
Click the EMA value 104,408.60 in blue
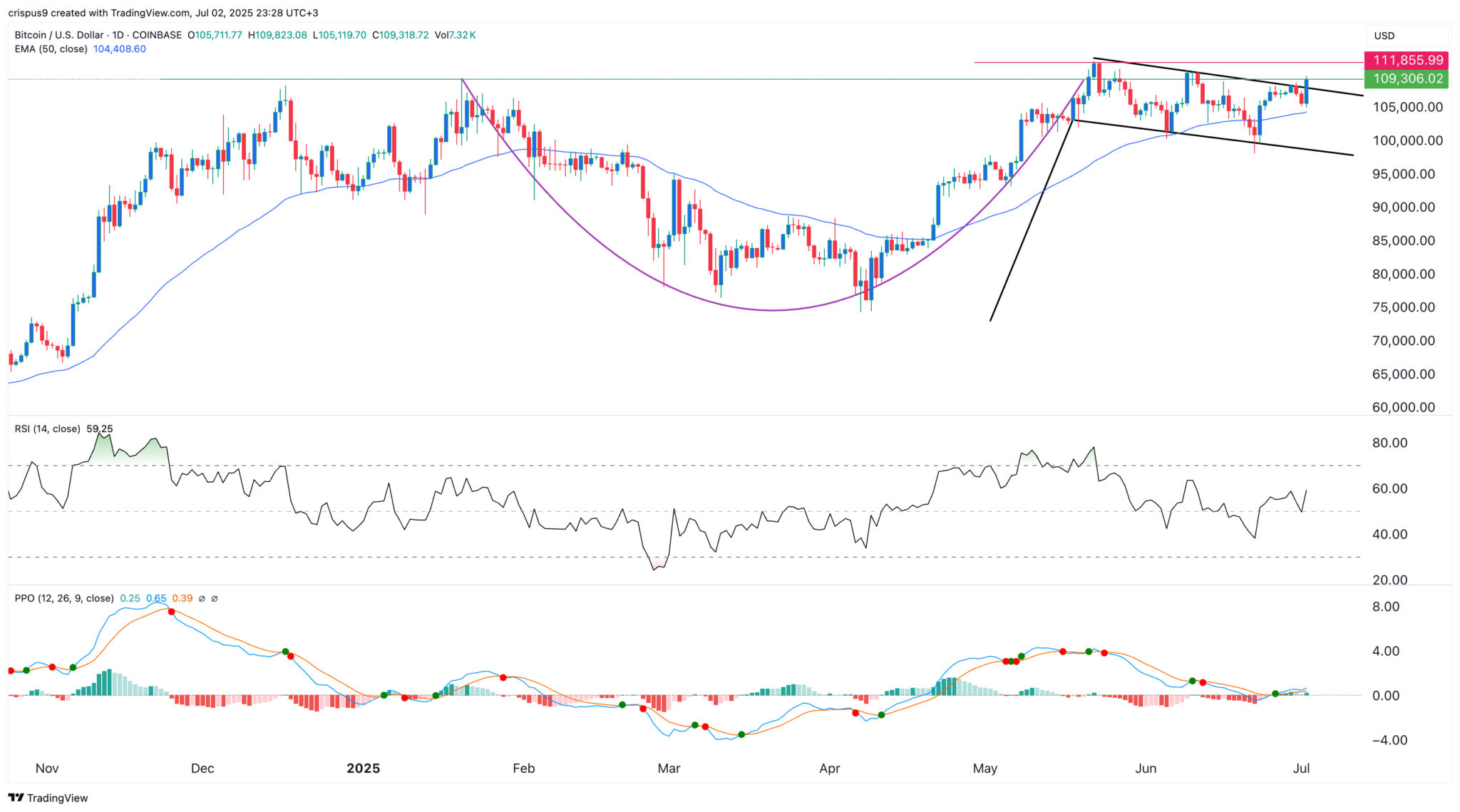[120, 49]
